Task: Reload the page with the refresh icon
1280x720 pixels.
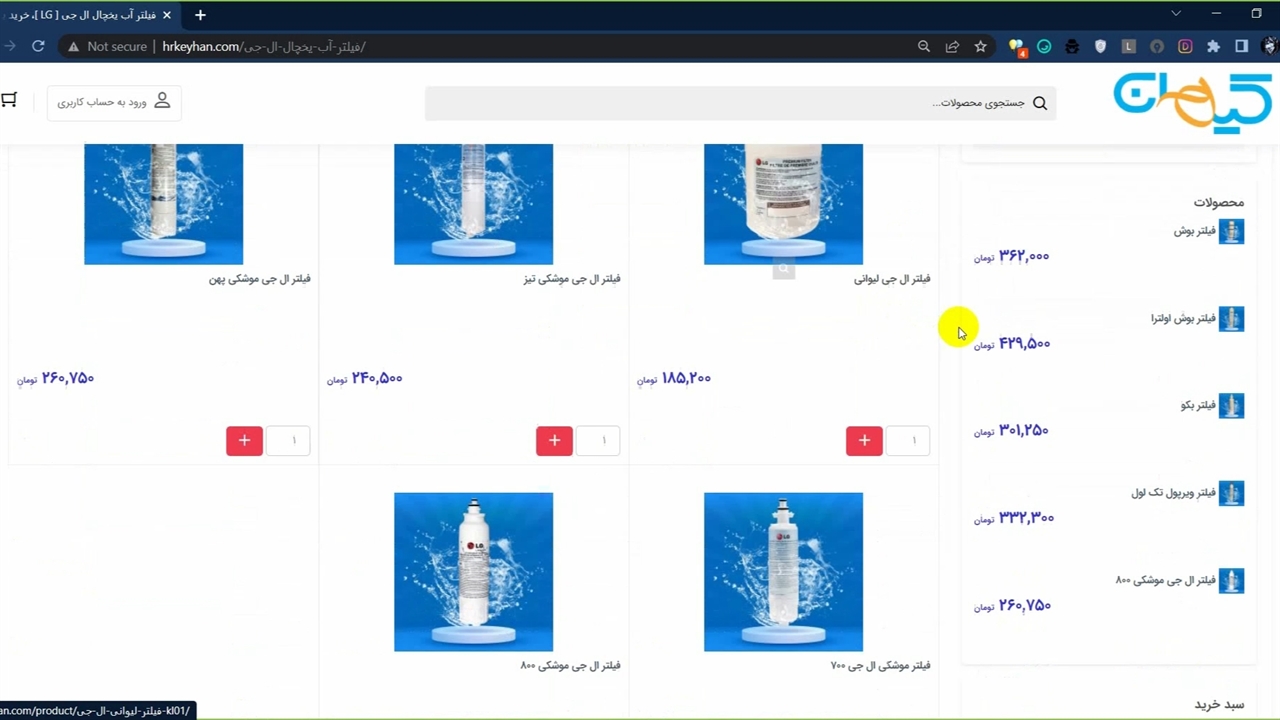Action: click(38, 46)
